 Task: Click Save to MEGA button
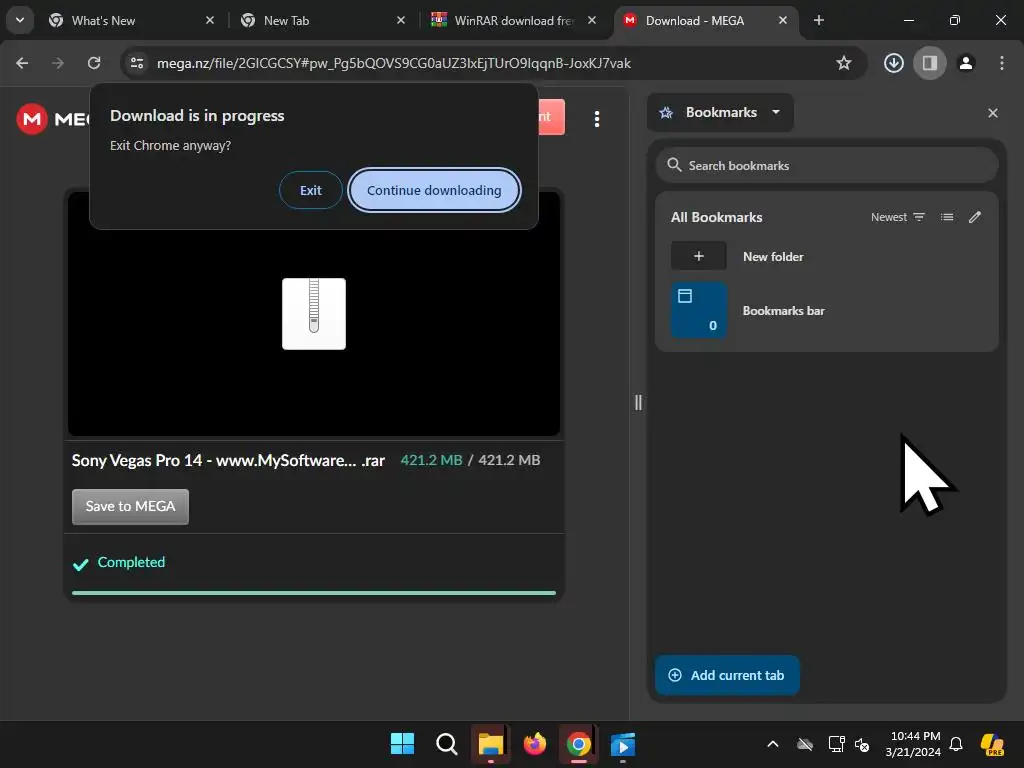[130, 506]
